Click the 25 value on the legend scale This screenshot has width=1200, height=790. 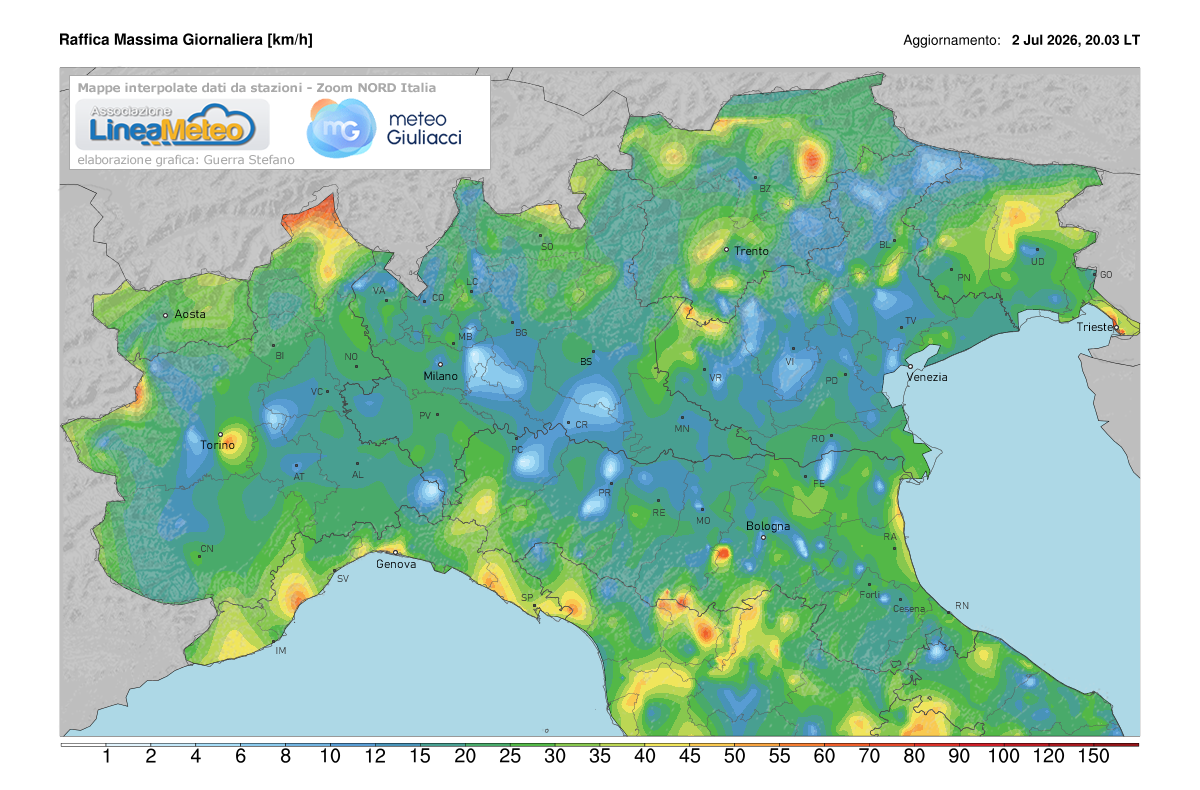click(510, 758)
